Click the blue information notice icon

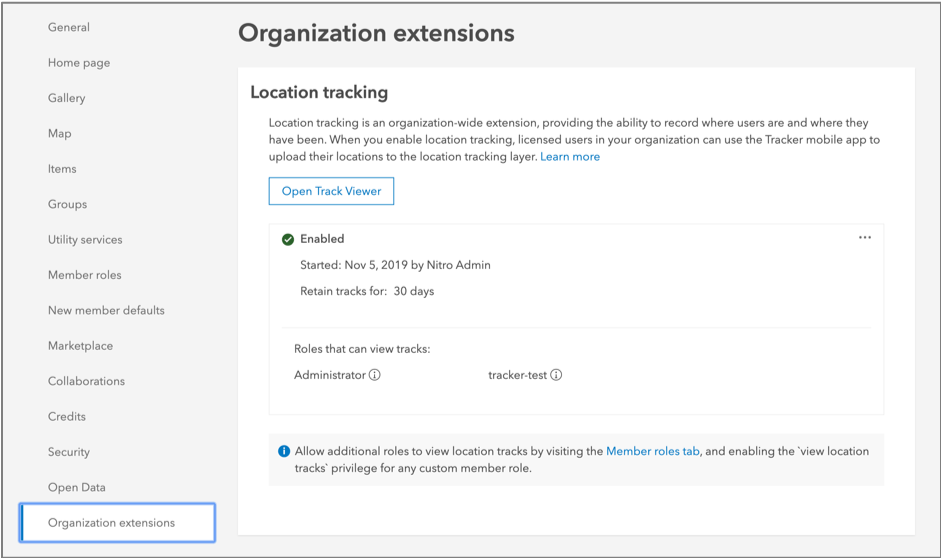284,452
